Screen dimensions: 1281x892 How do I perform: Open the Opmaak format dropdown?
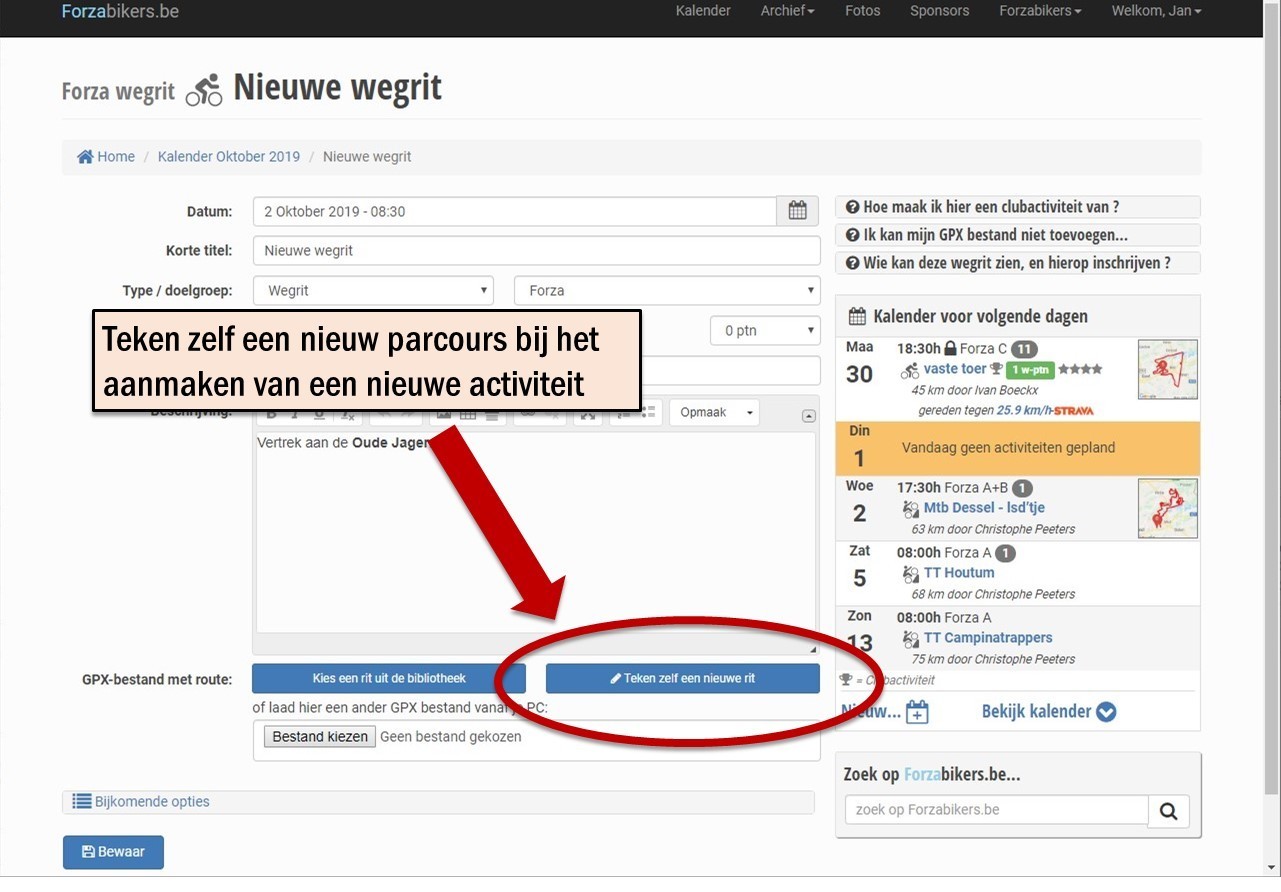pos(714,412)
